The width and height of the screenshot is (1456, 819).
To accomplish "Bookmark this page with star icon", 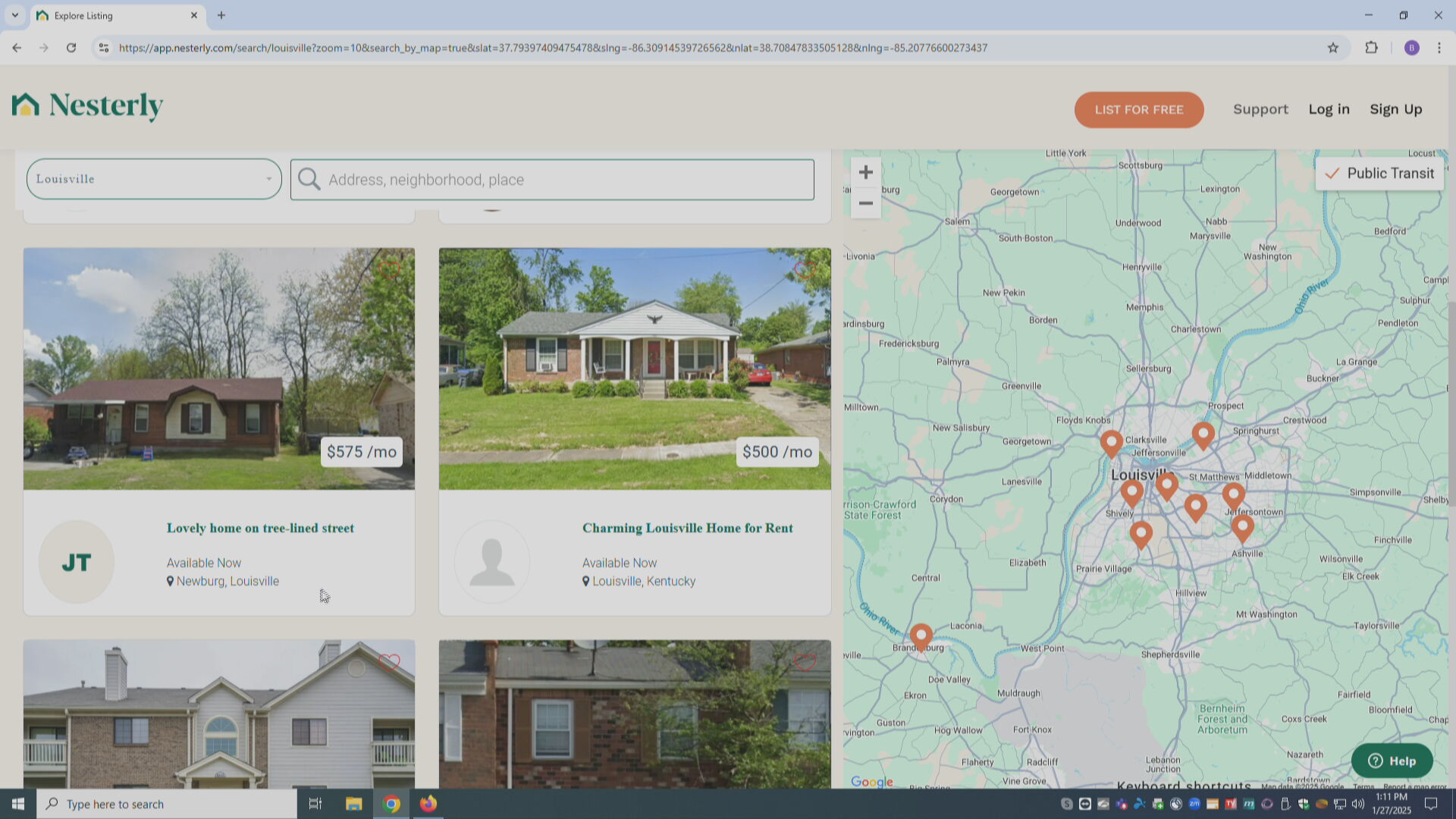I will point(1333,48).
